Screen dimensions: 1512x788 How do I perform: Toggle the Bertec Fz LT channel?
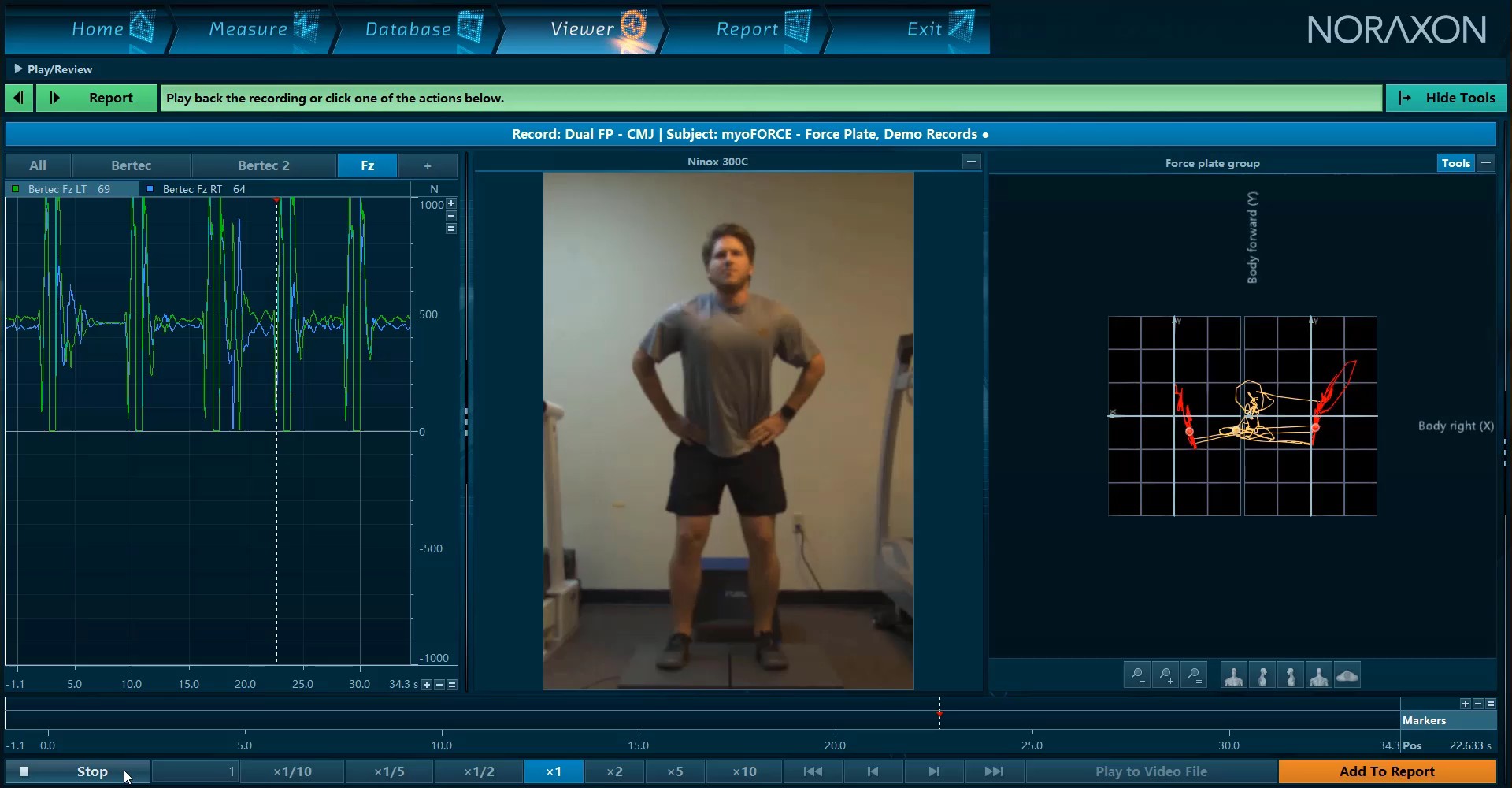16,189
